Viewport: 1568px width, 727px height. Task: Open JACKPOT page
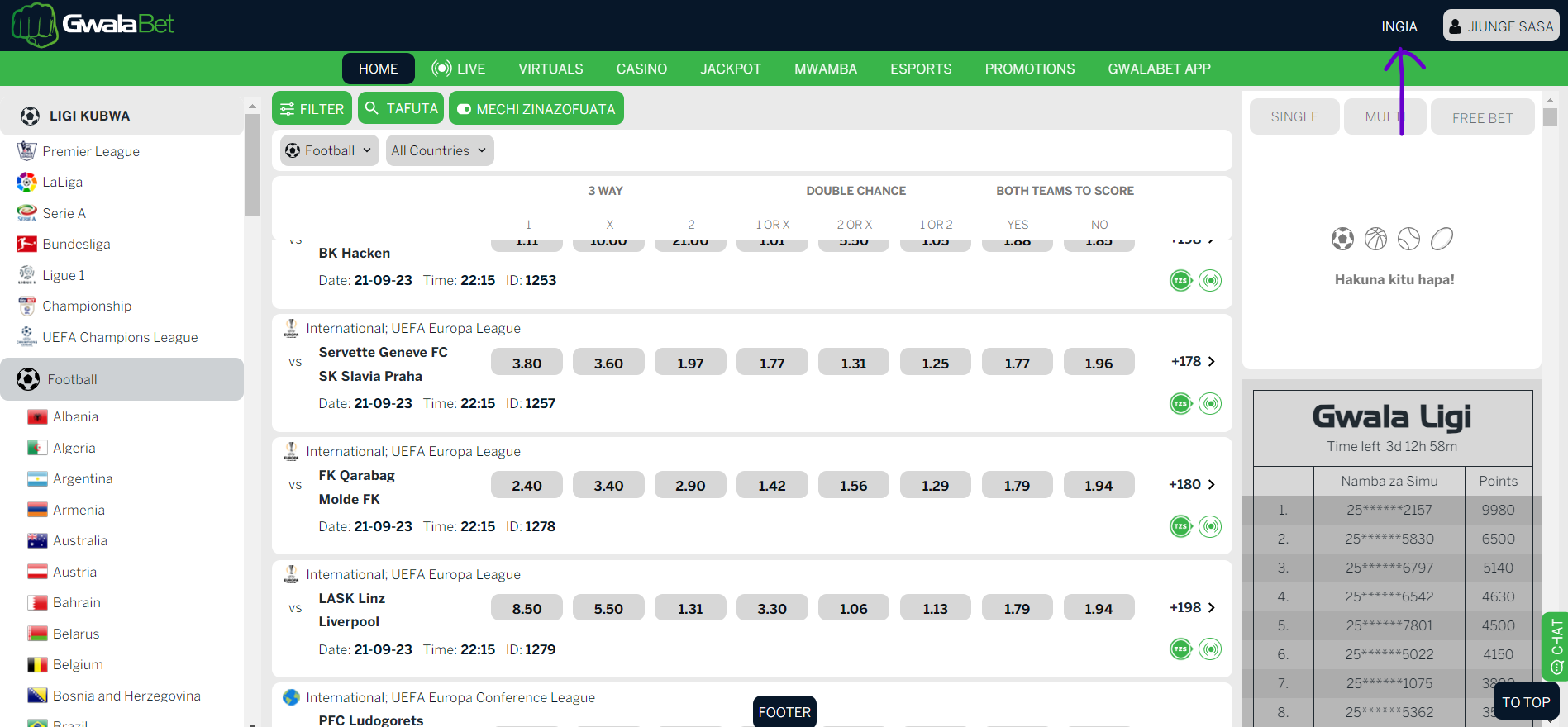731,69
